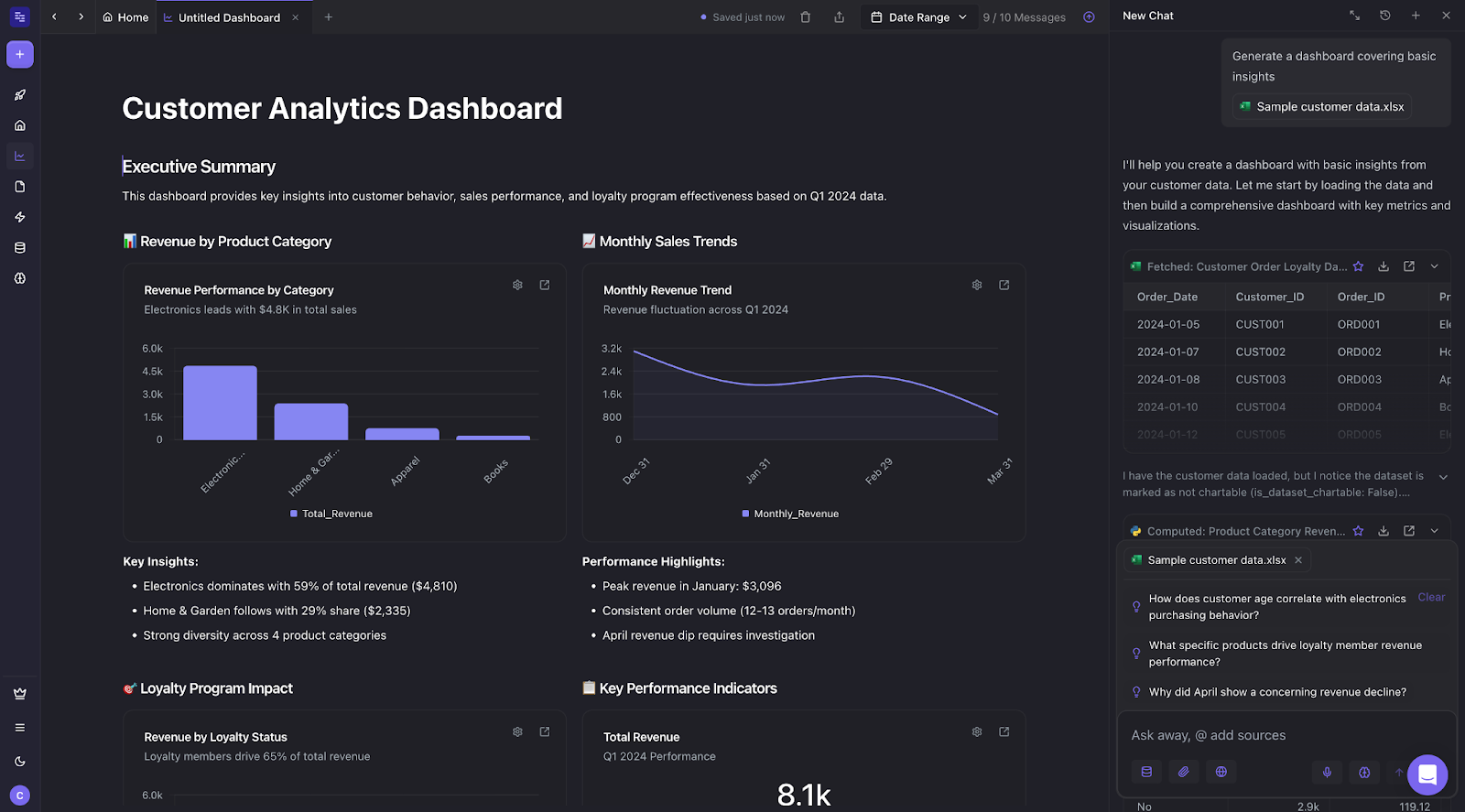Screen dimensions: 1465x812
Task: Expand the Computed Product Category Revenue block
Action: point(1435,531)
